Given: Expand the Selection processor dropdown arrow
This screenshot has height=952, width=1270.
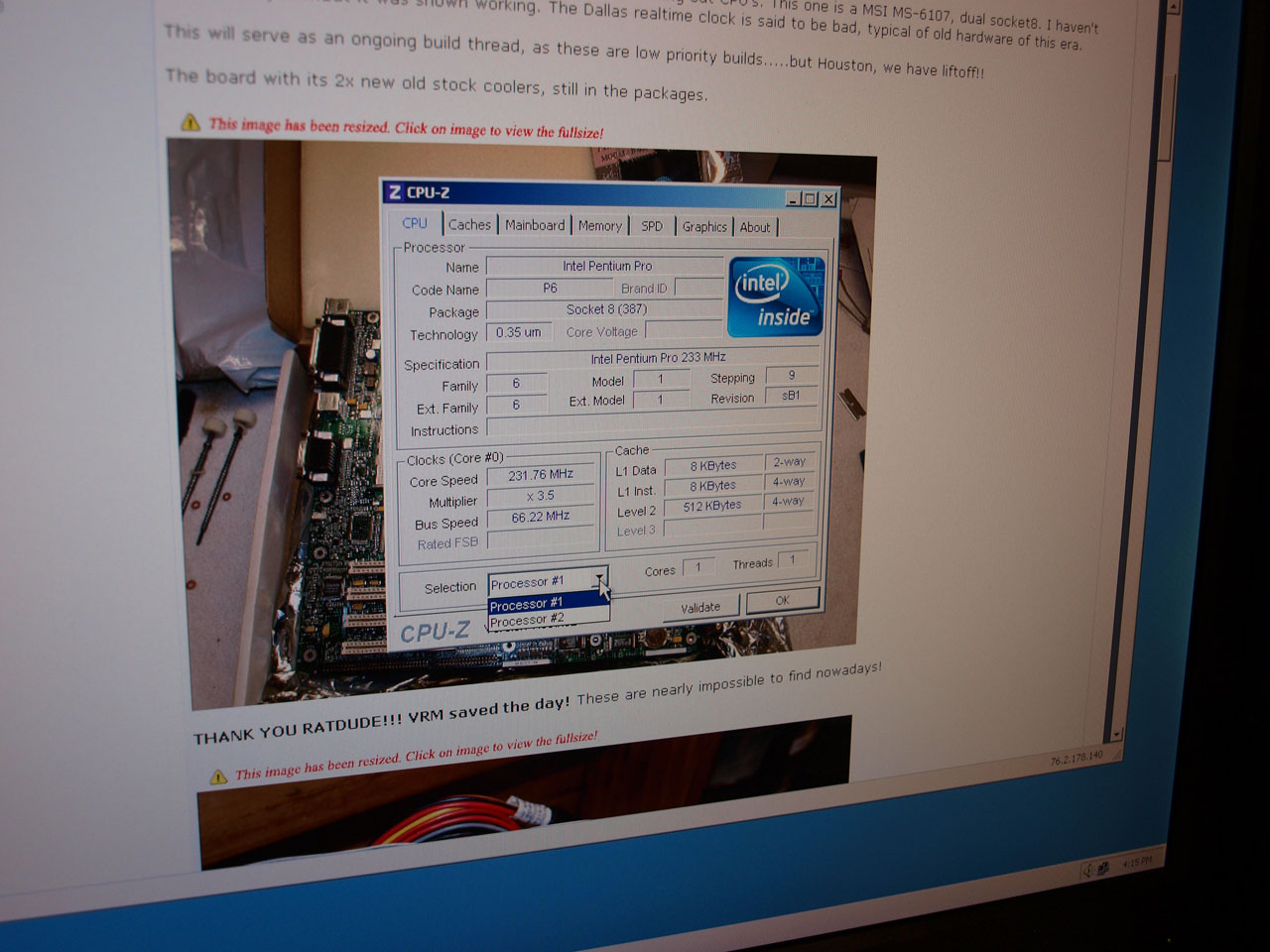Looking at the screenshot, I should click(599, 579).
